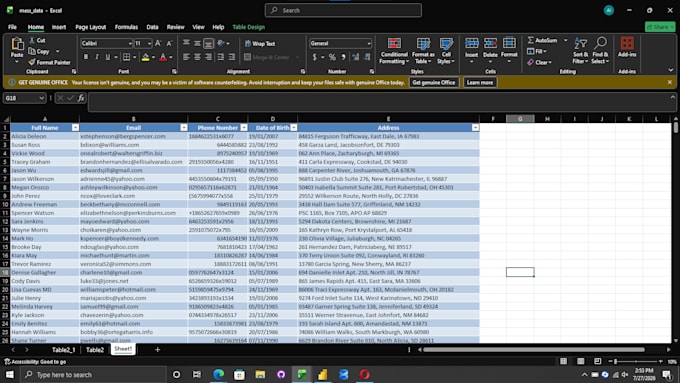Open the Clear dropdown

[x=539, y=62]
